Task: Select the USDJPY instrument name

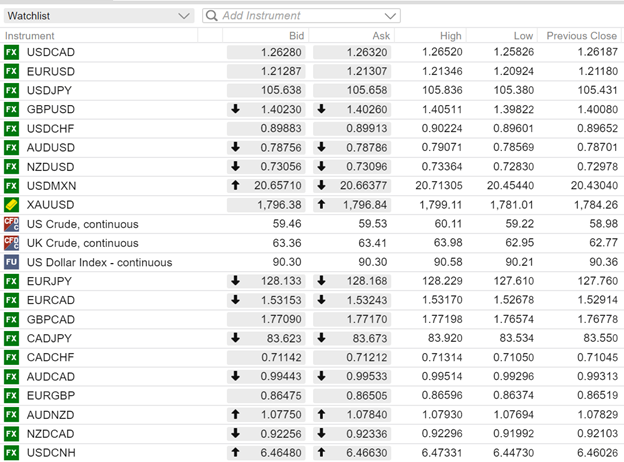Action: pyautogui.click(x=47, y=91)
